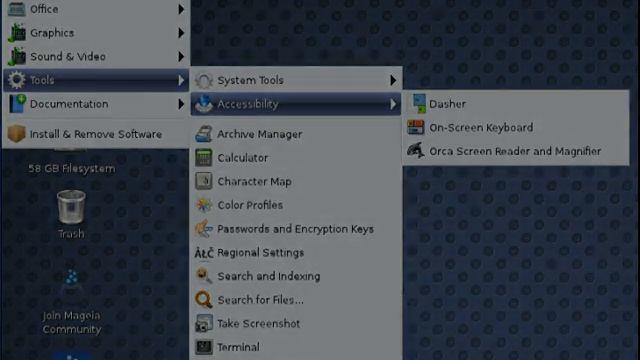The height and width of the screenshot is (360, 640).
Task: Open the Graphics menu entry
Action: pyautogui.click(x=96, y=33)
